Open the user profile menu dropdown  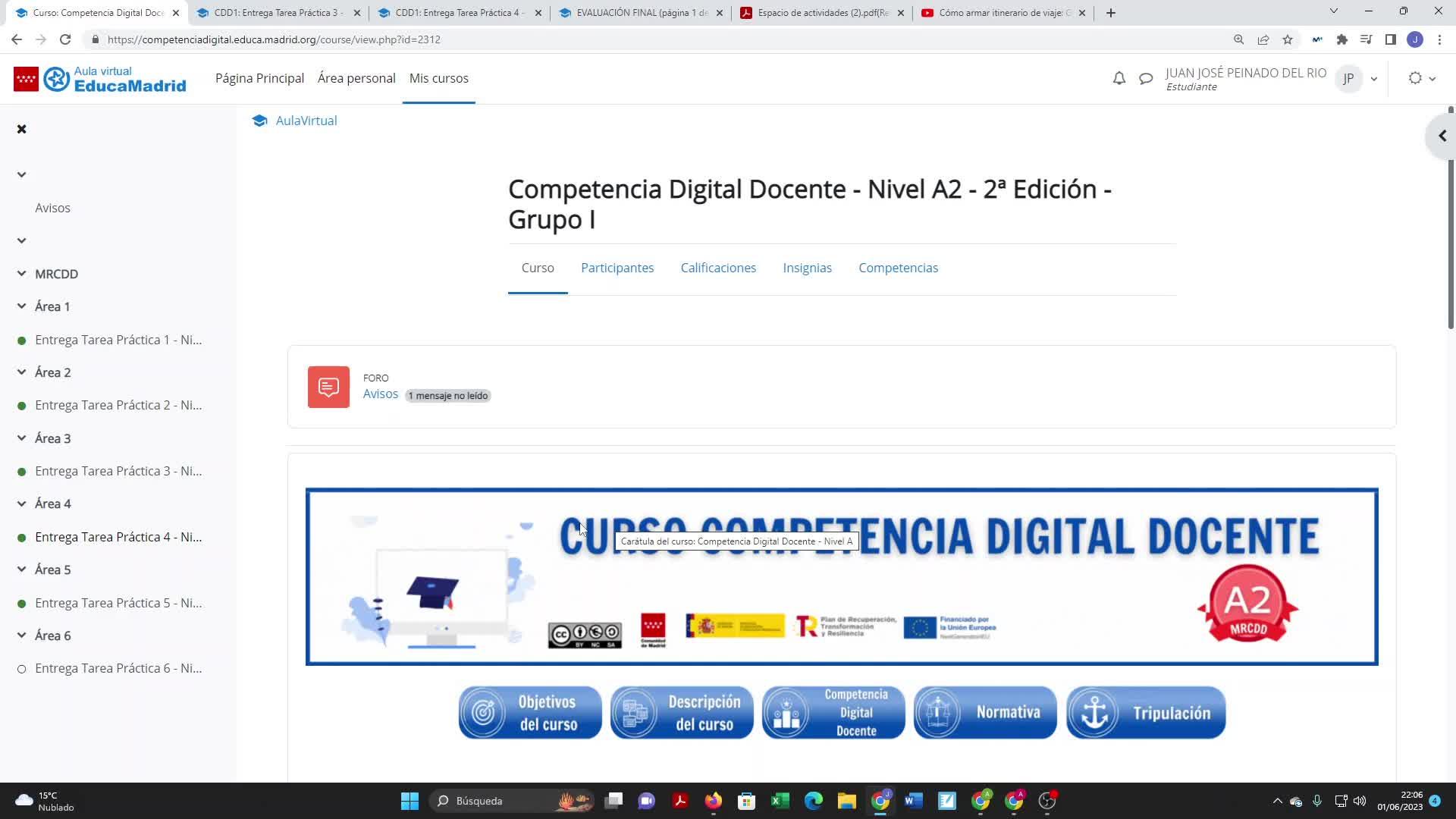1373,79
